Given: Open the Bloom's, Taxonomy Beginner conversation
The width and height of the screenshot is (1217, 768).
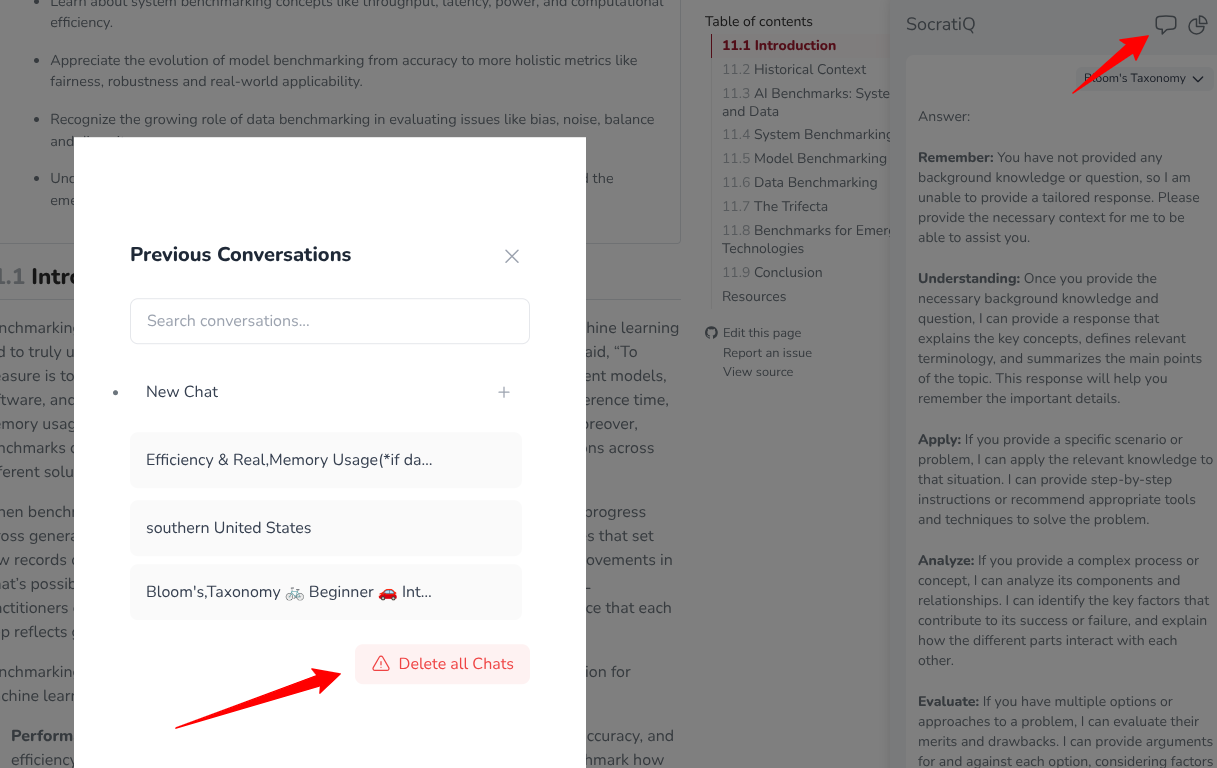Looking at the screenshot, I should coord(326,592).
